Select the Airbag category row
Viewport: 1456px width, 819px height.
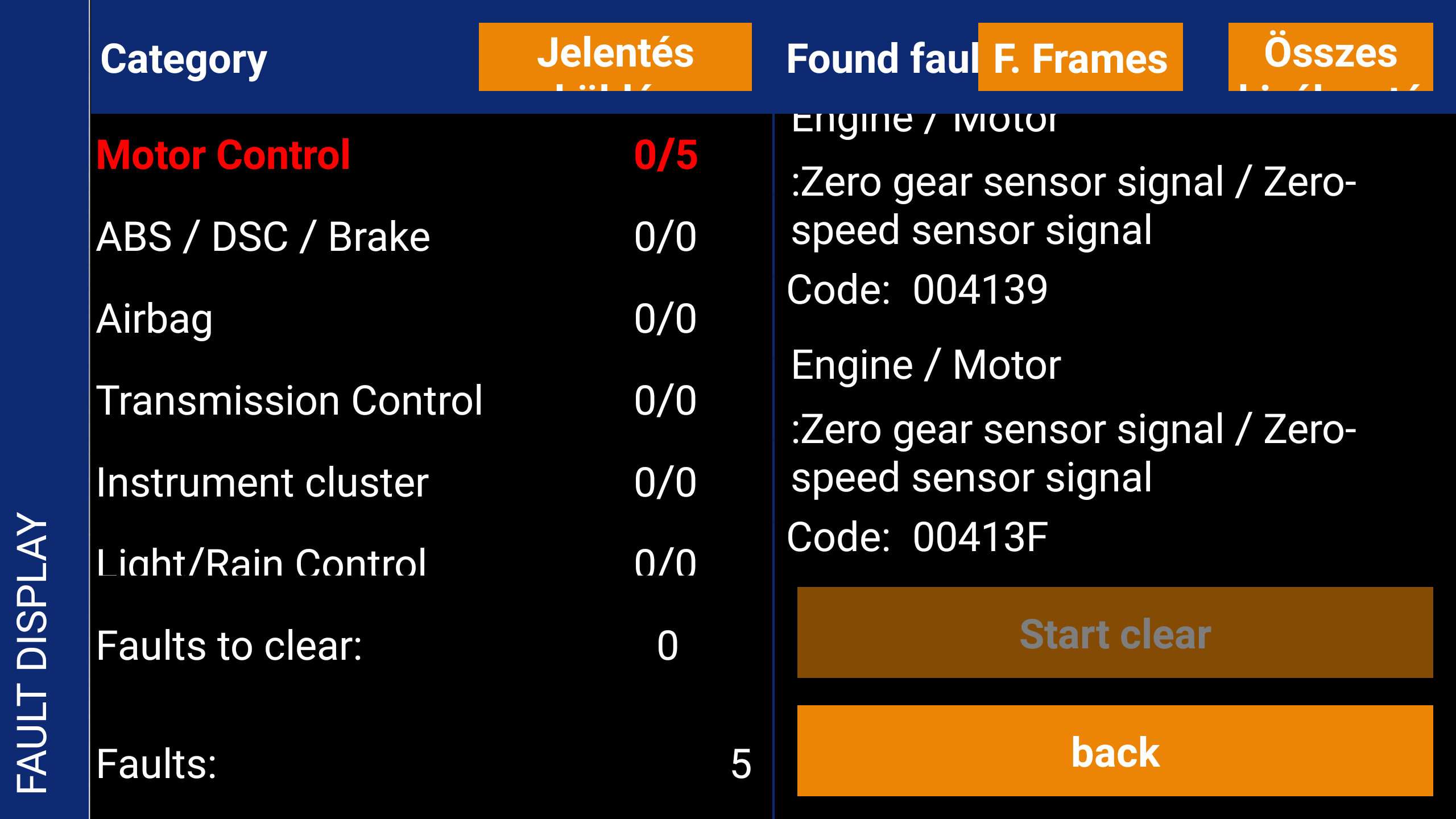(x=398, y=318)
